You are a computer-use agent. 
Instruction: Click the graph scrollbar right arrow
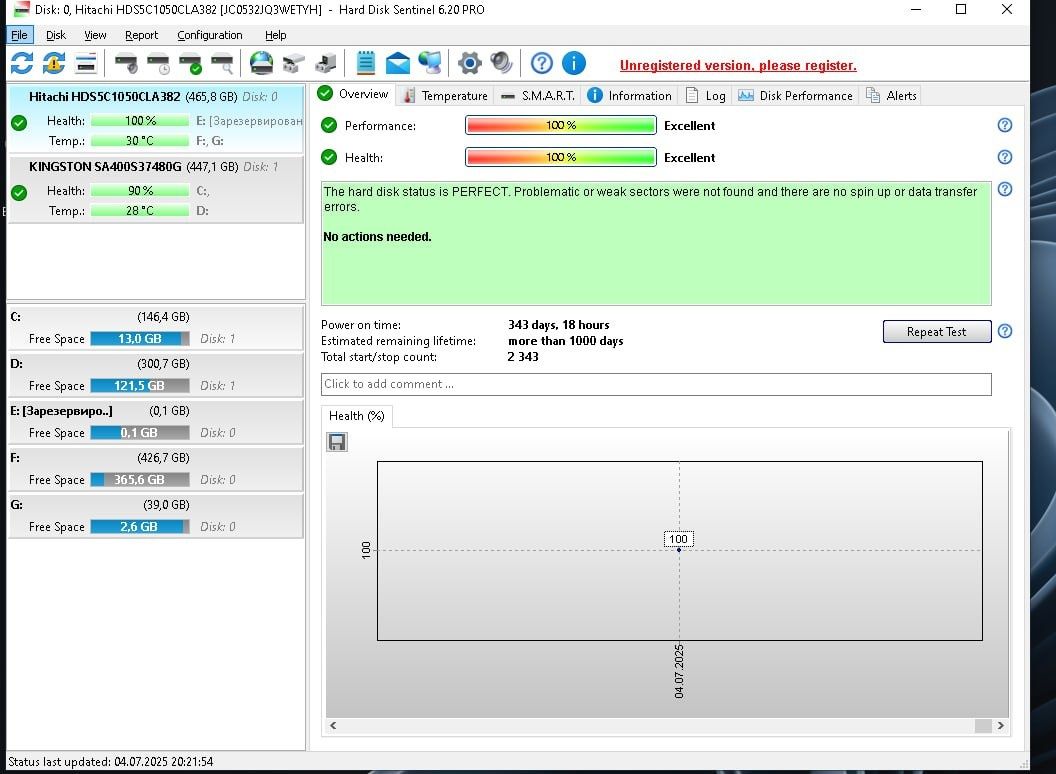[1001, 725]
